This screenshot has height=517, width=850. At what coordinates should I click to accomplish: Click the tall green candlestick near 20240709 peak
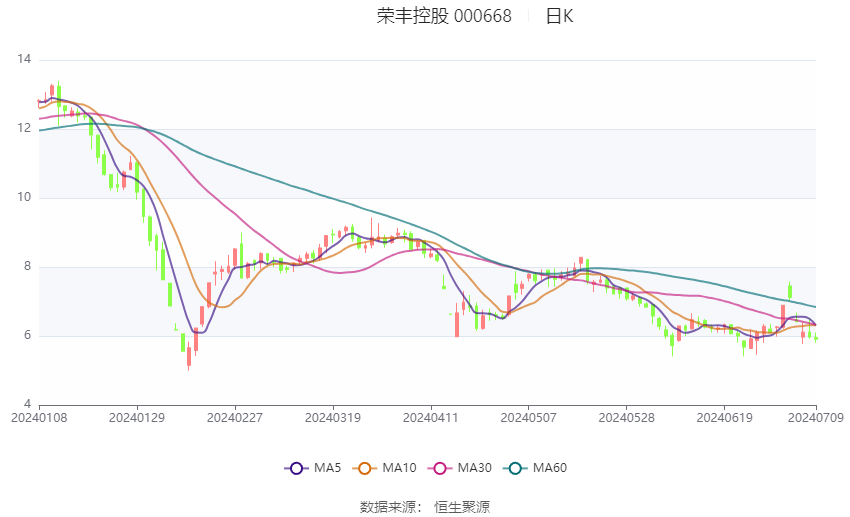point(790,291)
